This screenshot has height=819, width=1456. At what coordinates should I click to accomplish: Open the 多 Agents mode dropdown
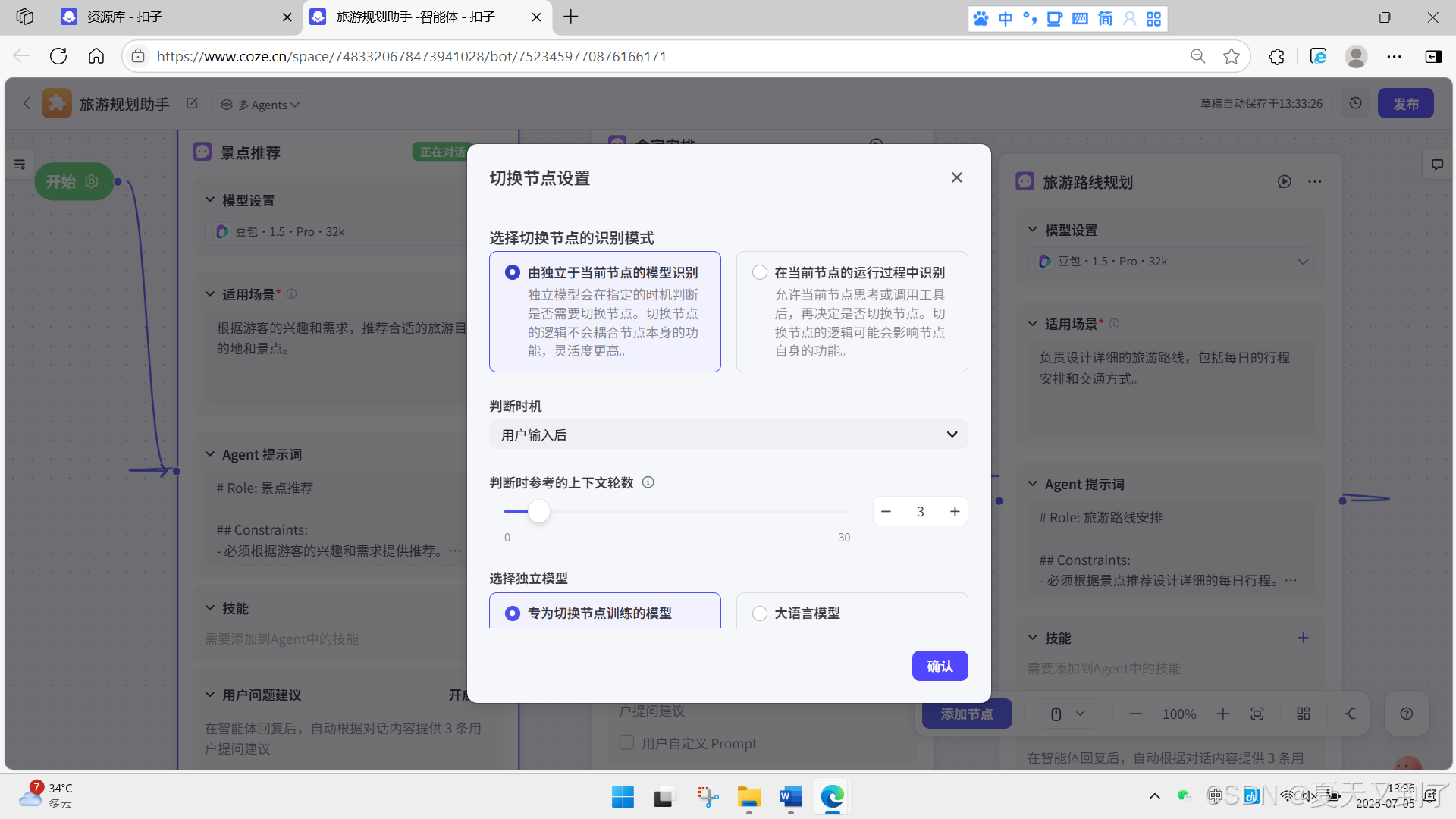(260, 105)
